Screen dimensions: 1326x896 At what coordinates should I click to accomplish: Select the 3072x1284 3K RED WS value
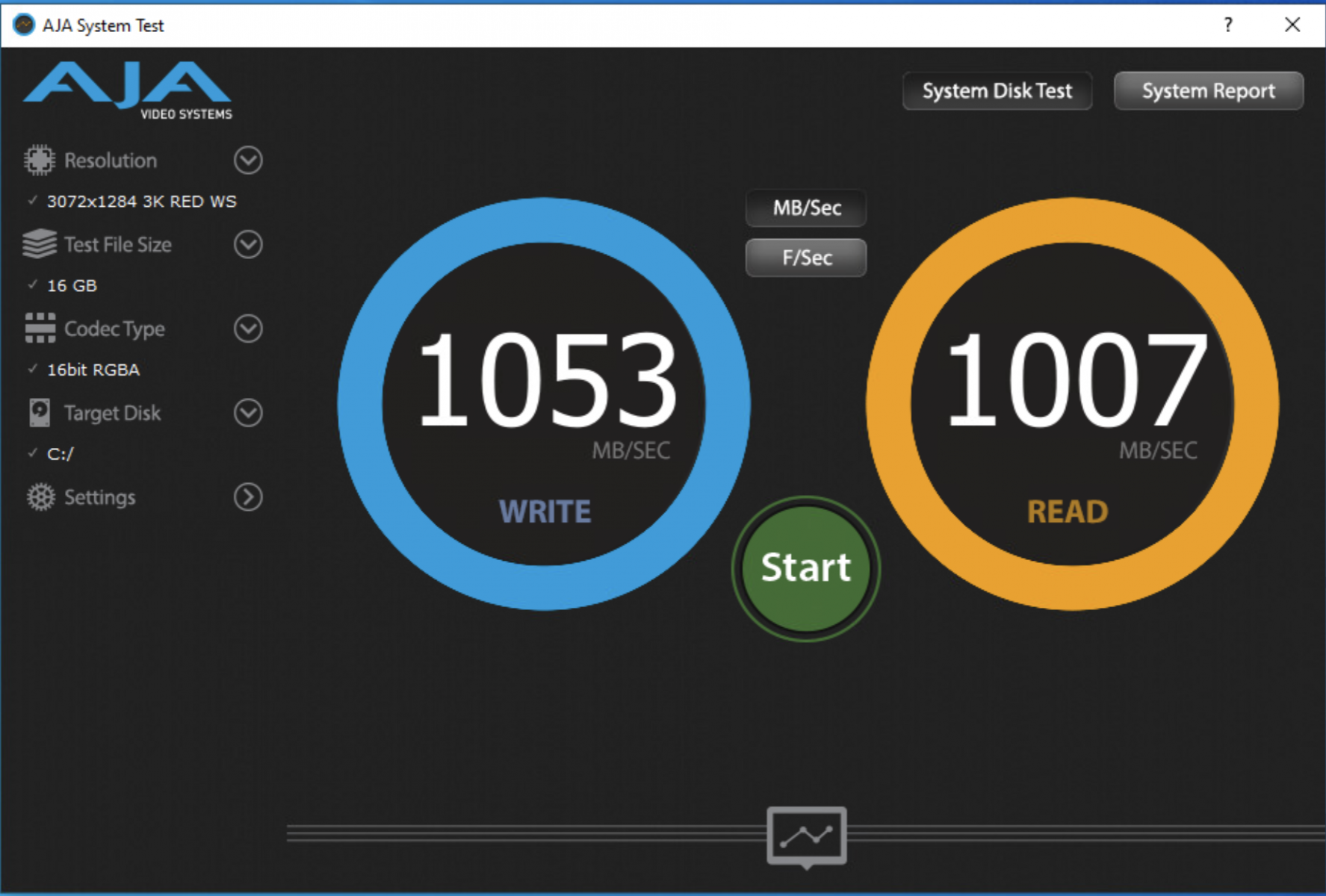point(141,202)
